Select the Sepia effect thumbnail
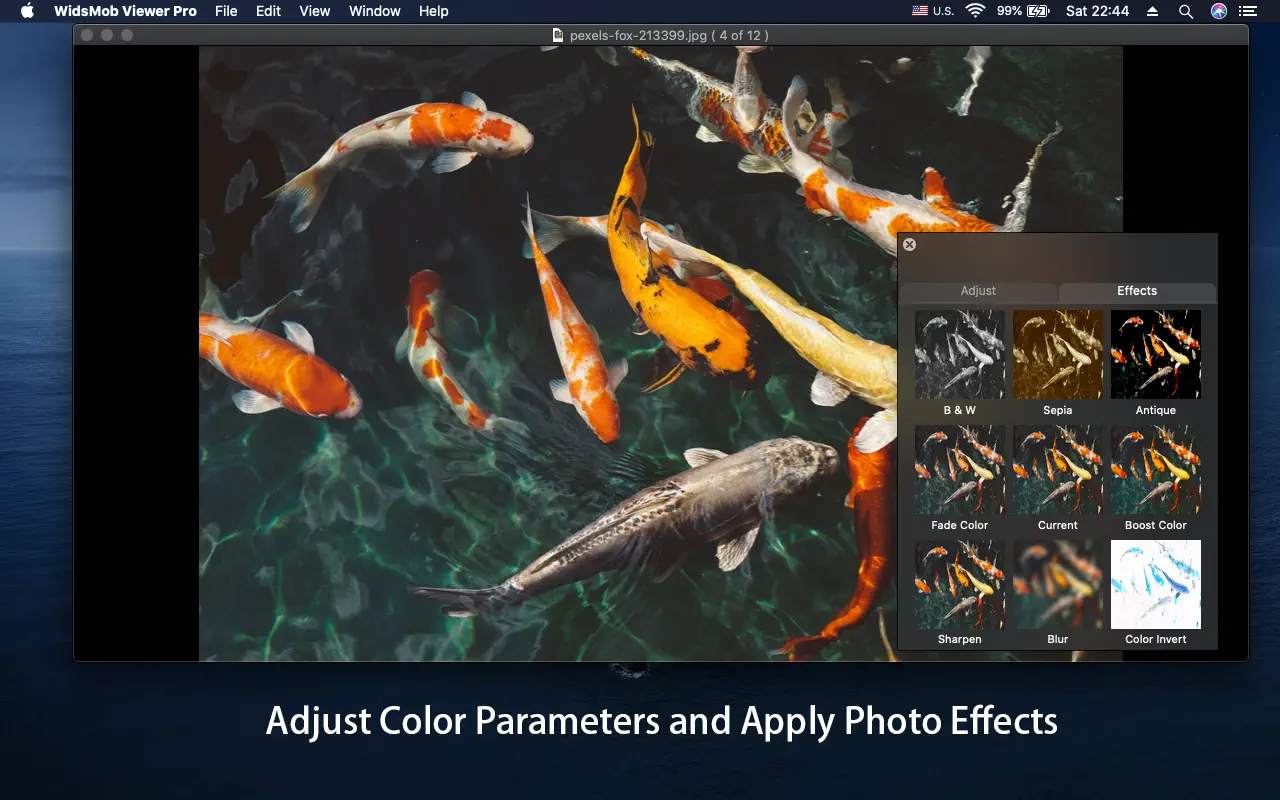The width and height of the screenshot is (1280, 800). (1057, 355)
